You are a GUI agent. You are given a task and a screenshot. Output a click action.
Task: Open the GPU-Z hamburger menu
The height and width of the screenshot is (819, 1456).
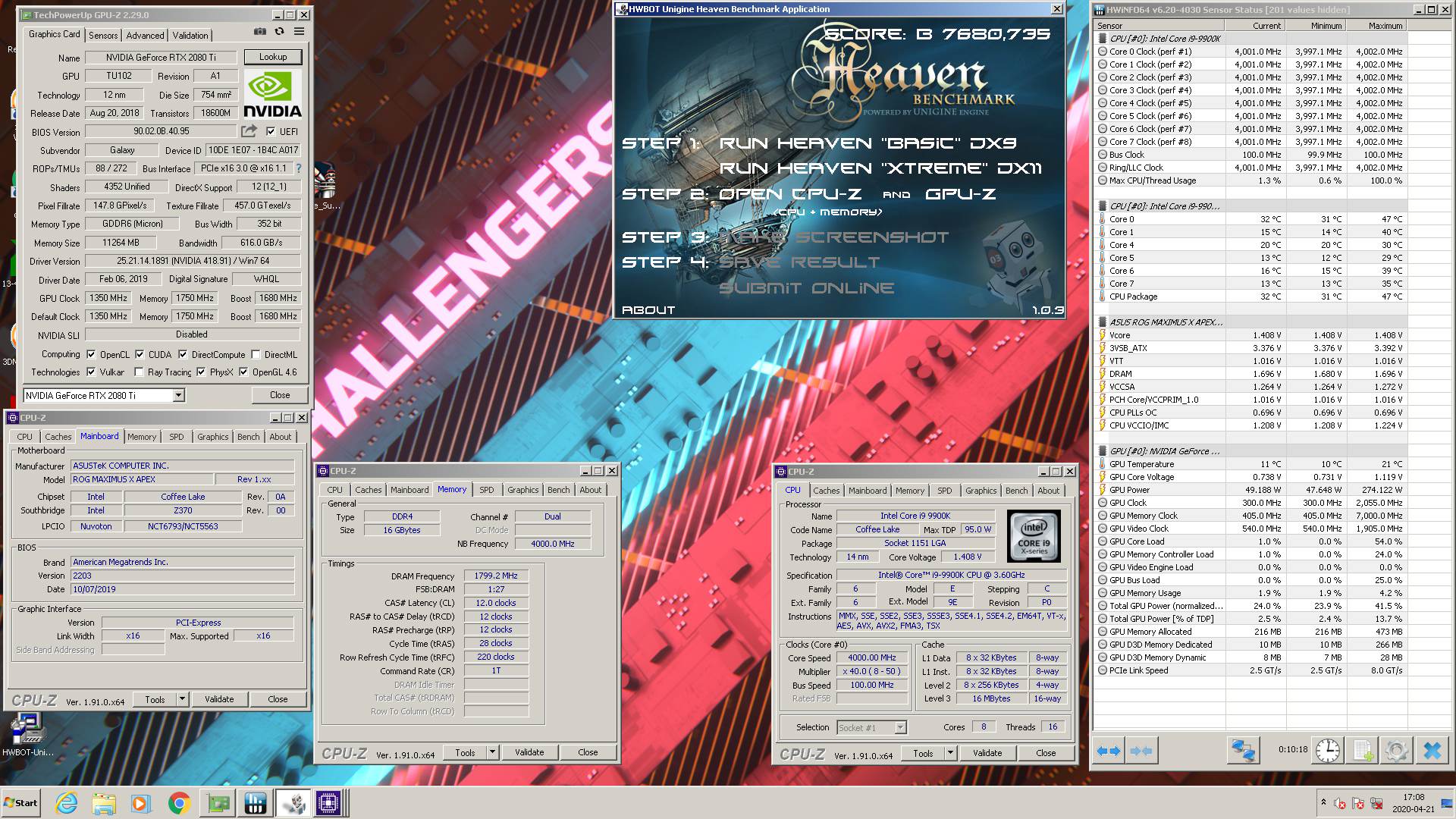tap(299, 32)
